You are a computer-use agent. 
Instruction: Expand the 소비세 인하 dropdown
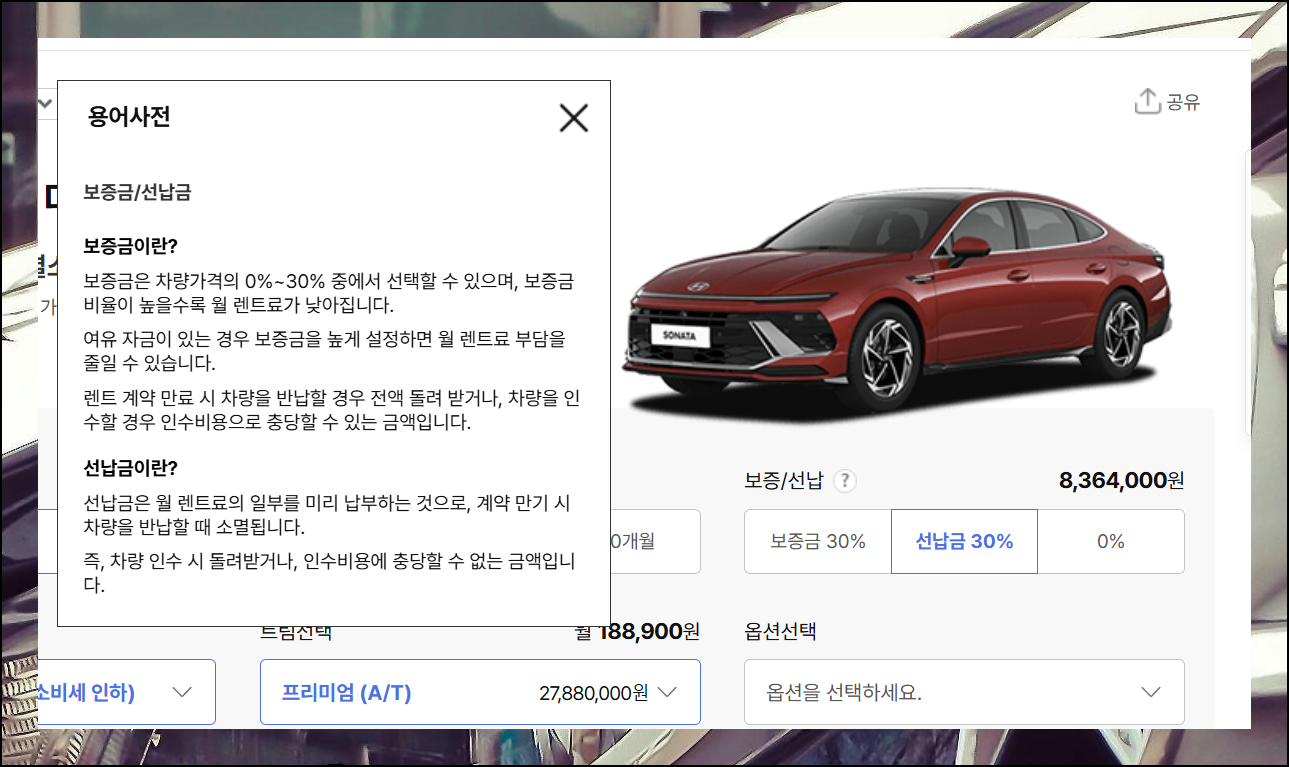[x=126, y=692]
